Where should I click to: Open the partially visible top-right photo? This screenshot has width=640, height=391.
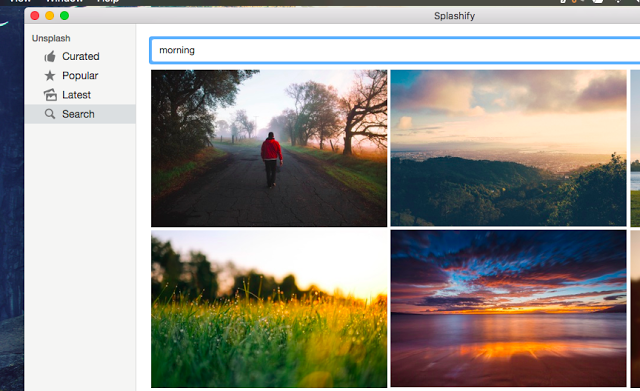coord(635,148)
